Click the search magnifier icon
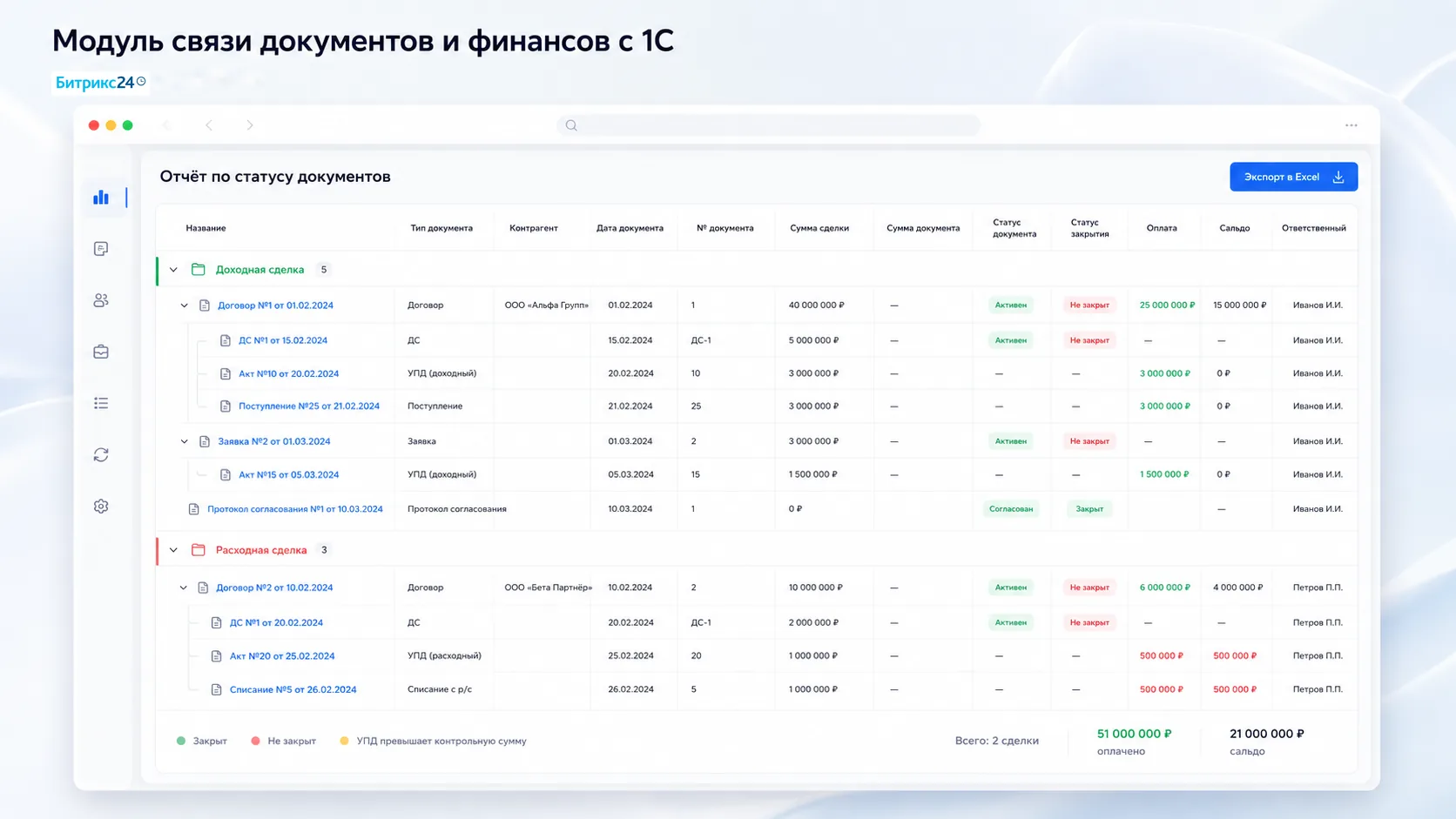 tap(571, 125)
